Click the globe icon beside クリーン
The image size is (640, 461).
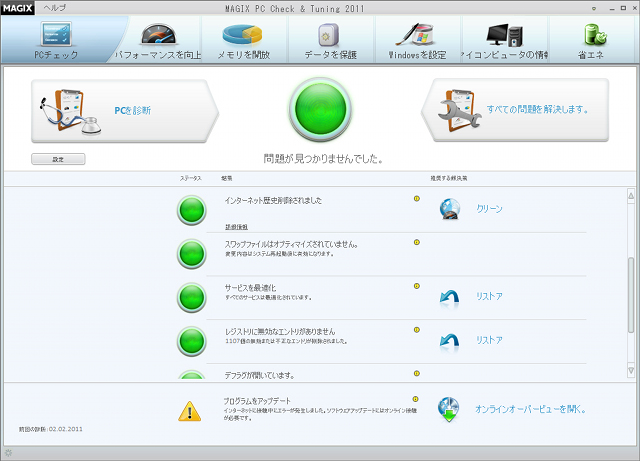[x=449, y=209]
